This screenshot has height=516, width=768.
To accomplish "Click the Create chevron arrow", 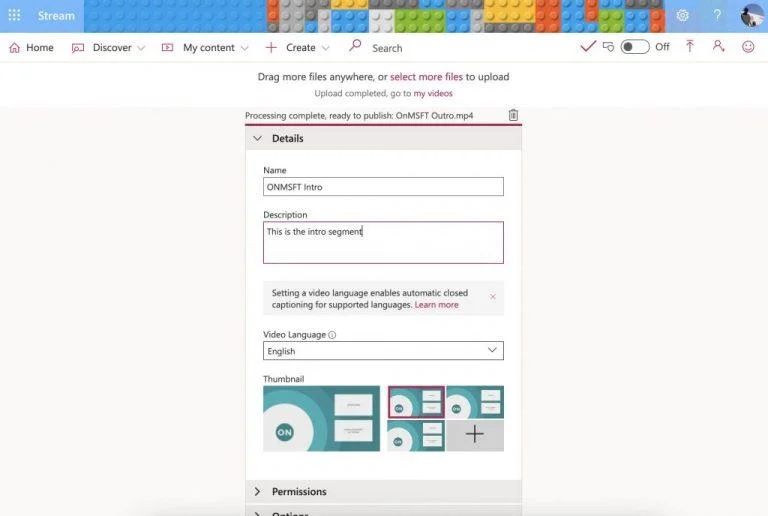I will (x=326, y=48).
